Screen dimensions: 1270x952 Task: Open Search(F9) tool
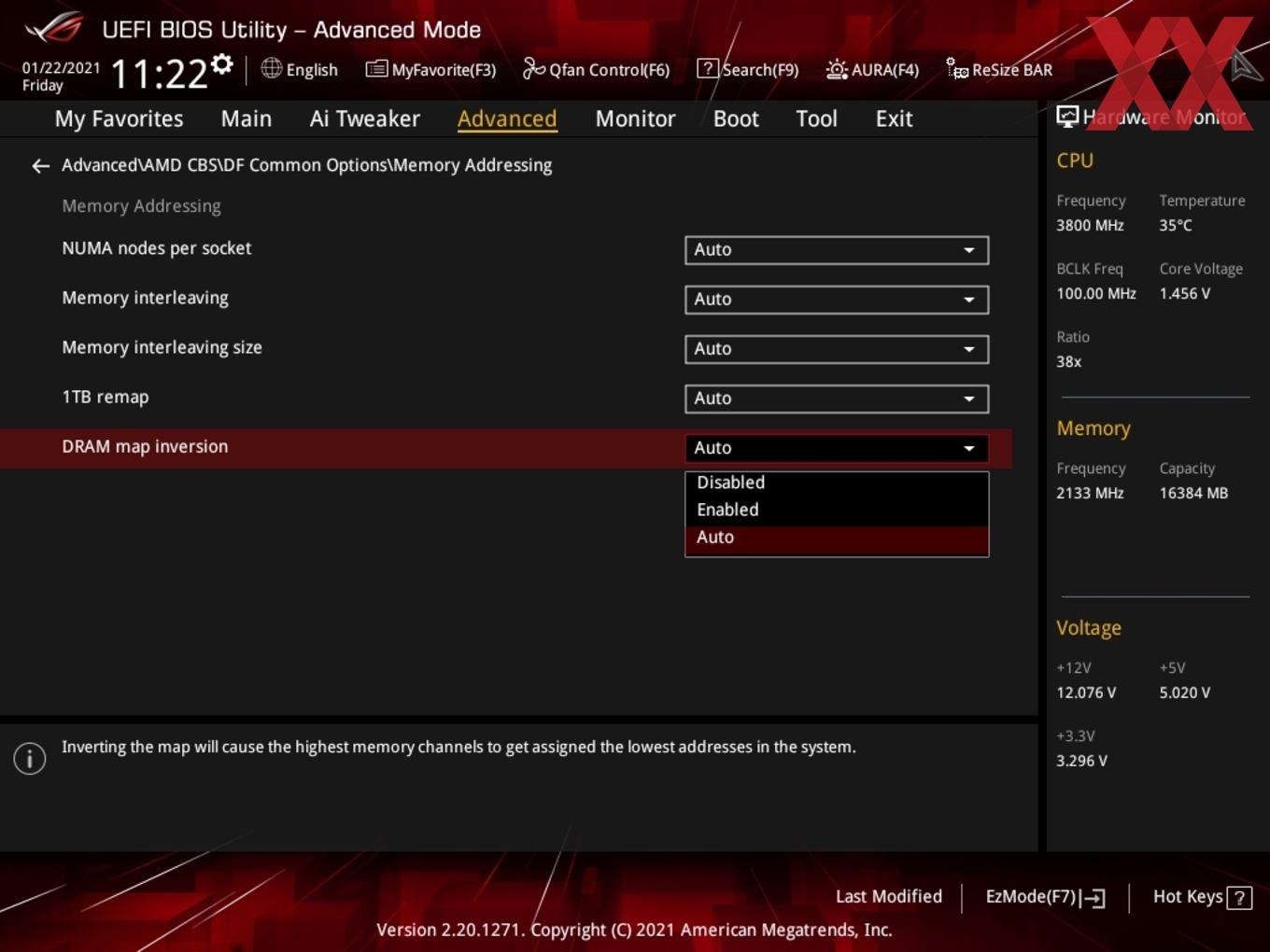click(x=748, y=69)
